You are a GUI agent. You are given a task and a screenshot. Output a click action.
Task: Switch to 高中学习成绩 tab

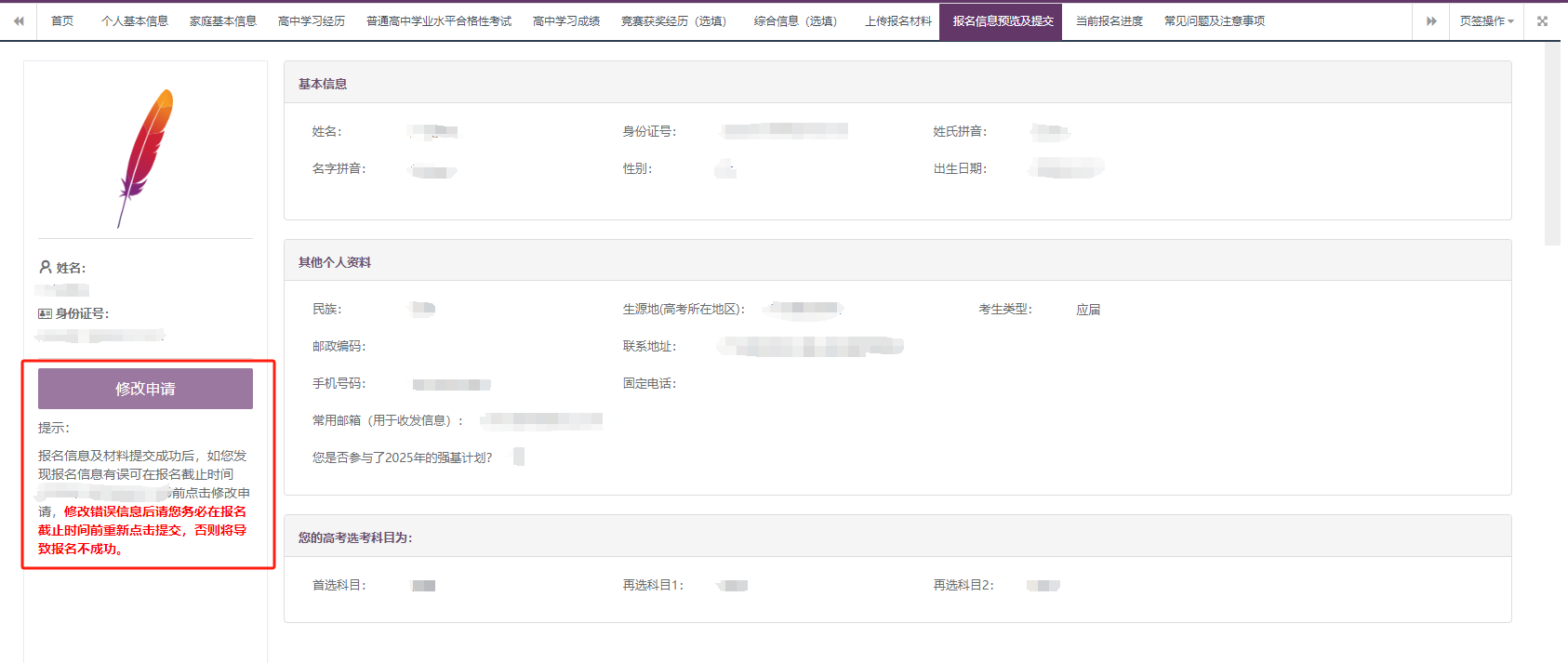[566, 21]
